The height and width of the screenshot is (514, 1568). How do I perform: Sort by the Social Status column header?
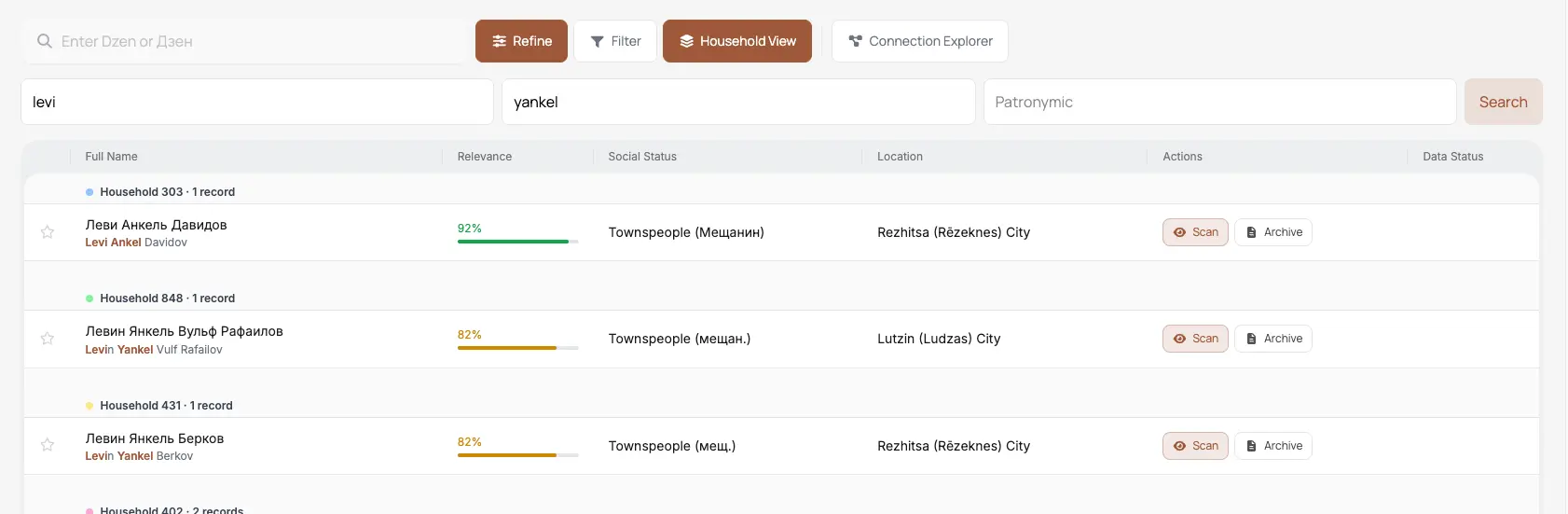642,157
